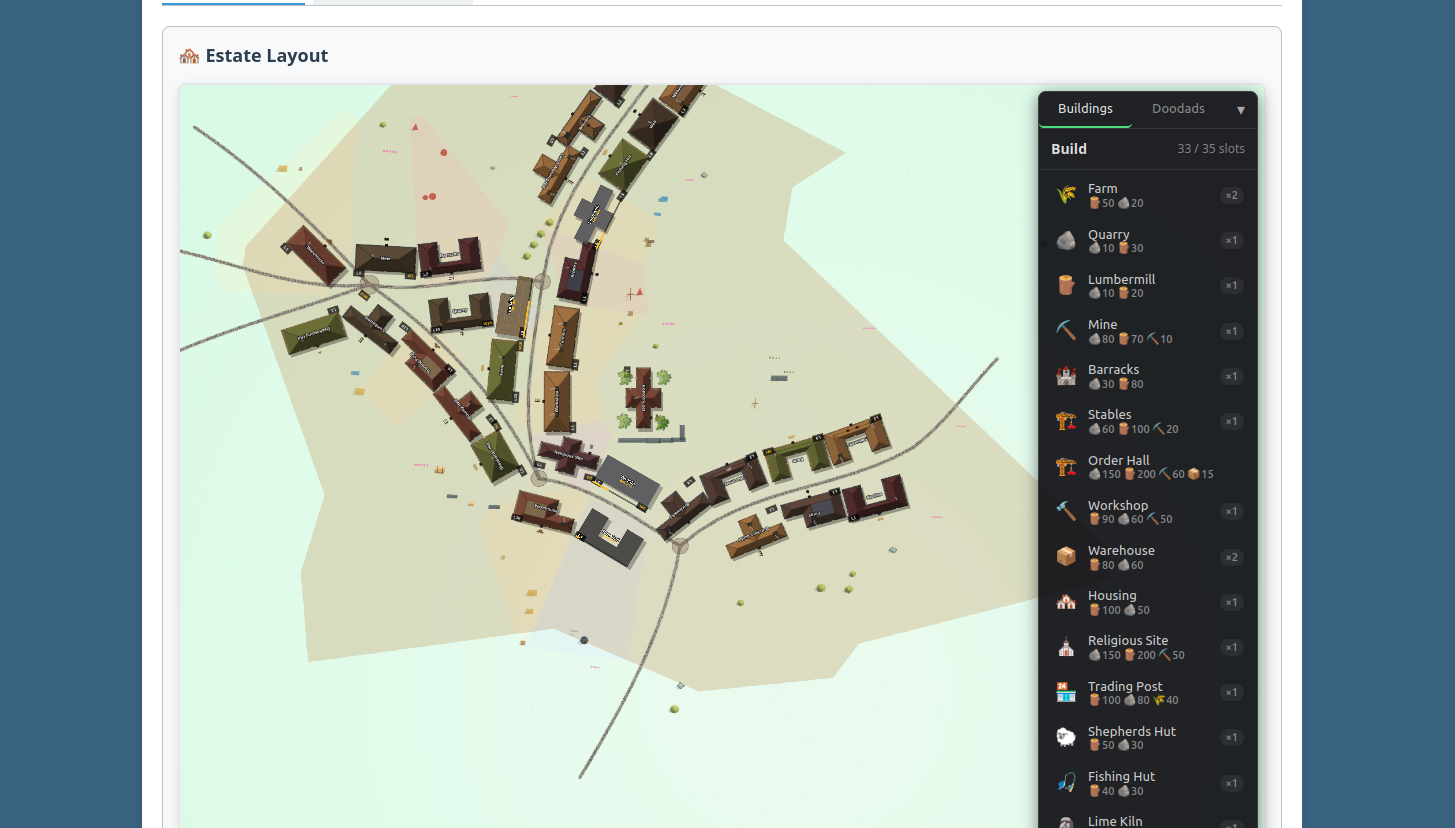Select the Mine pickaxe icon
This screenshot has height=828, width=1455.
pyautogui.click(x=1066, y=331)
